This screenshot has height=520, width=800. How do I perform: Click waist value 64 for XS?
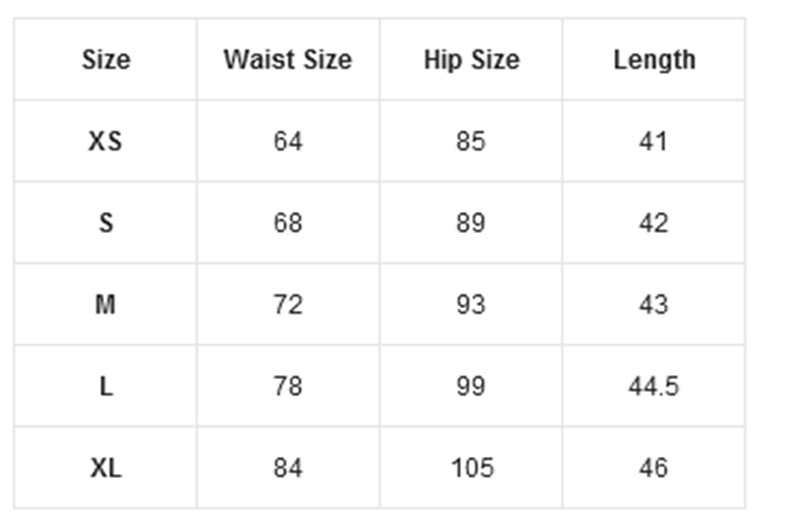point(287,142)
